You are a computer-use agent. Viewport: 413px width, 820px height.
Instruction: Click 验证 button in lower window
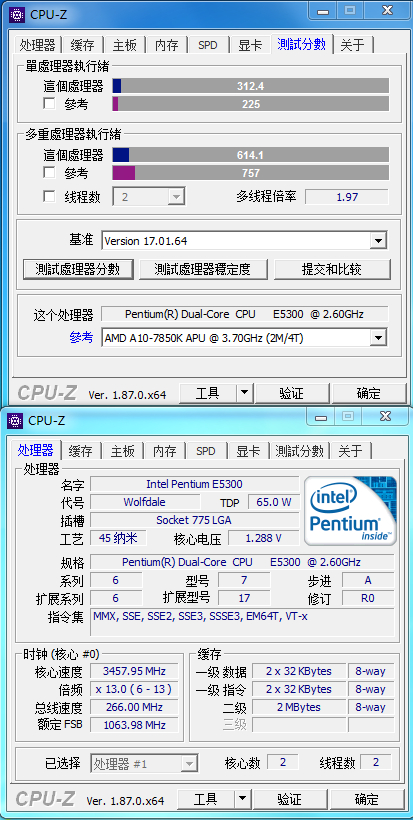tap(289, 799)
